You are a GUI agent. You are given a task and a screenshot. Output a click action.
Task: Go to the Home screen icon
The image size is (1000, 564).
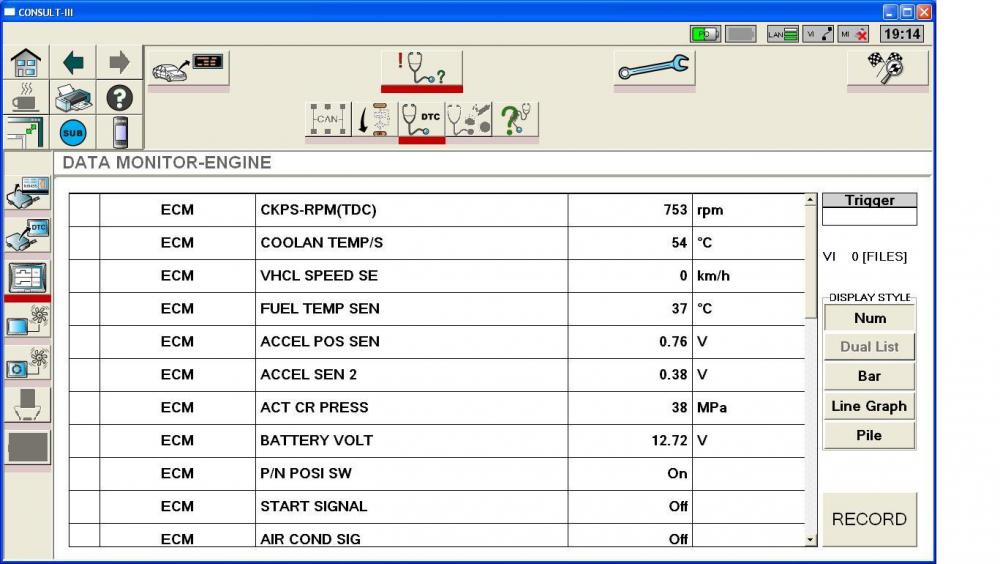[25, 63]
